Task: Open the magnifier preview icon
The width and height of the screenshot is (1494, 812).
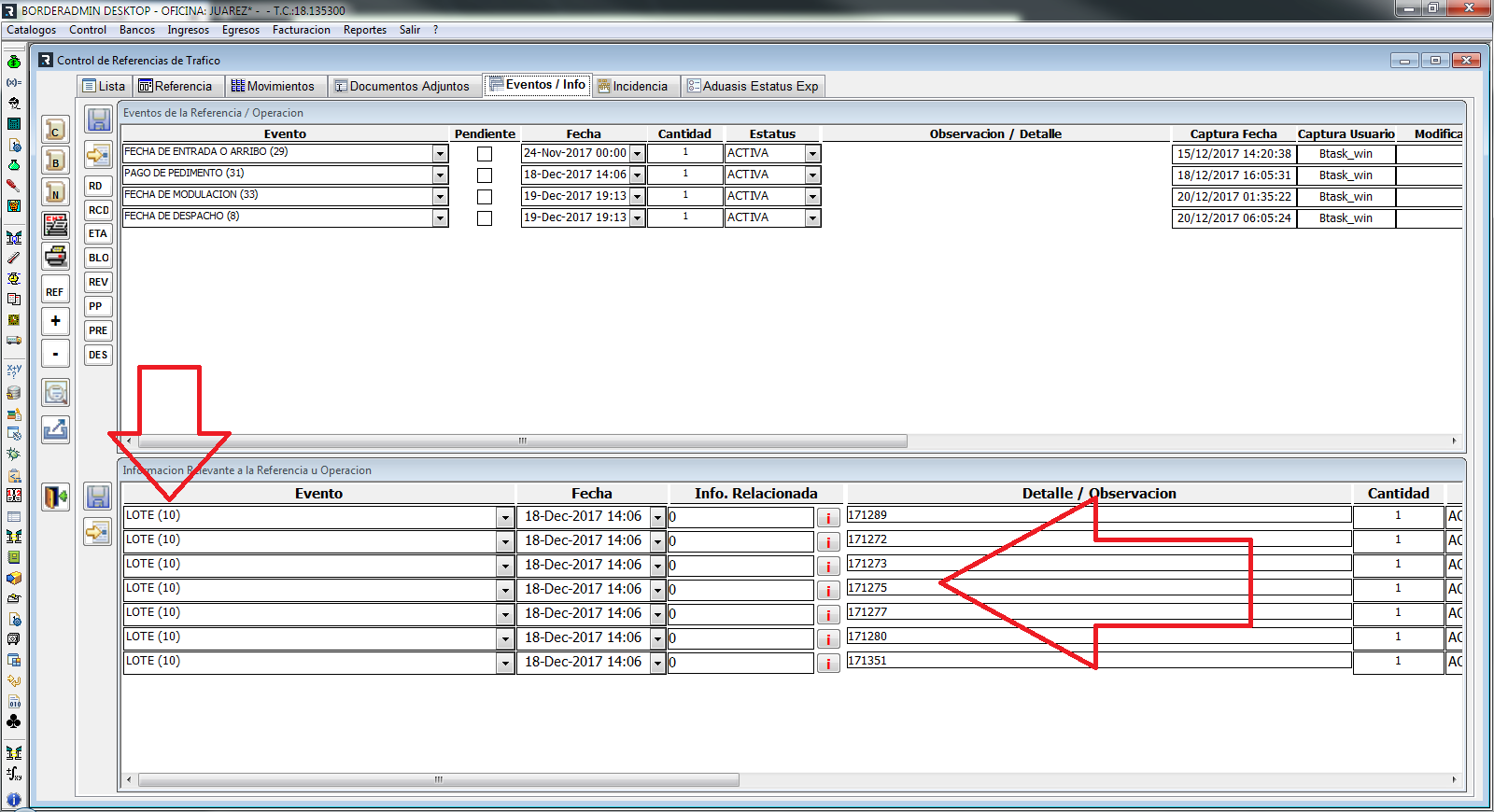Action: 56,393
